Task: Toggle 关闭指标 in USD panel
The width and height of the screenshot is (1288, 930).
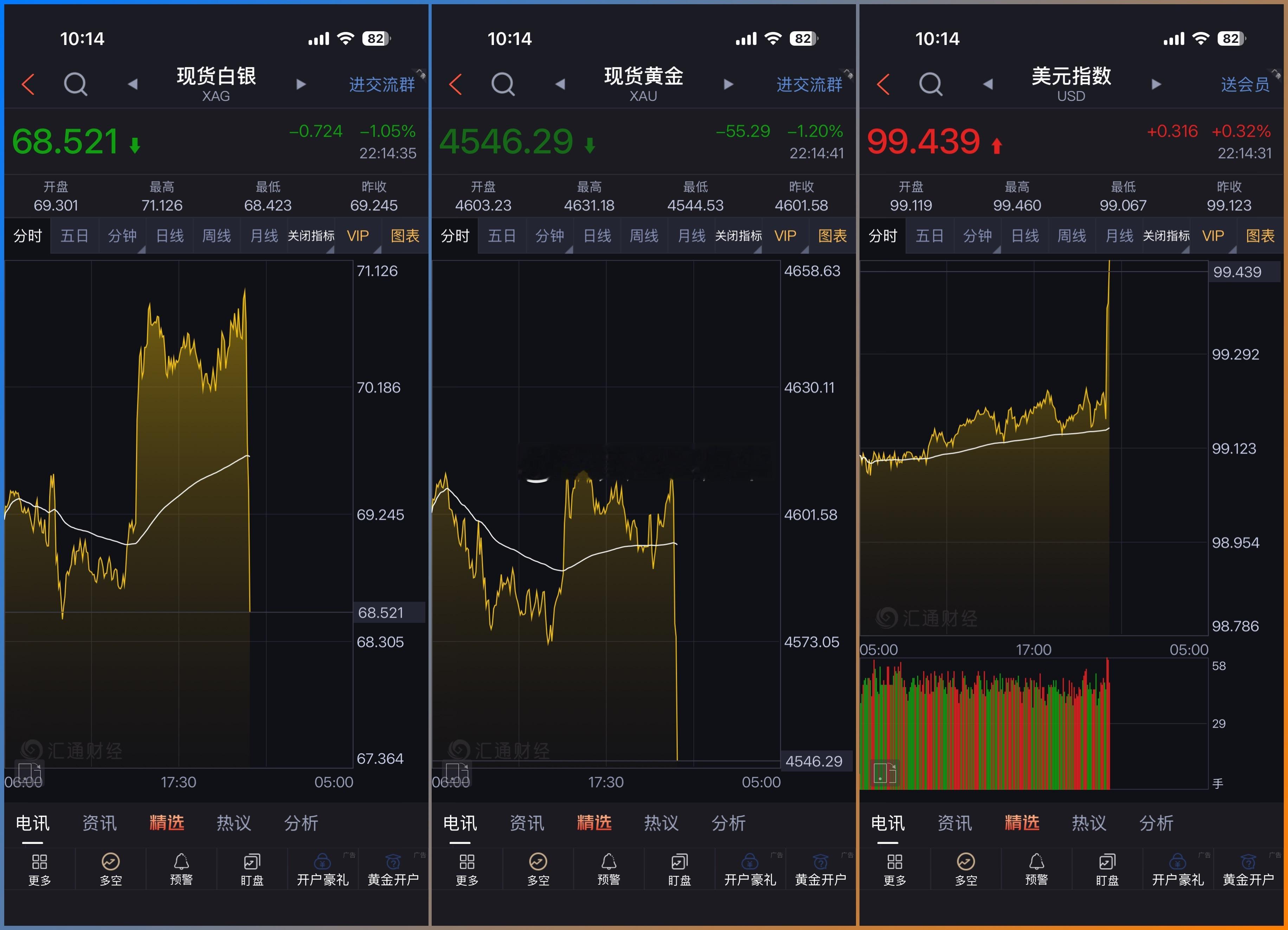Action: point(1166,236)
